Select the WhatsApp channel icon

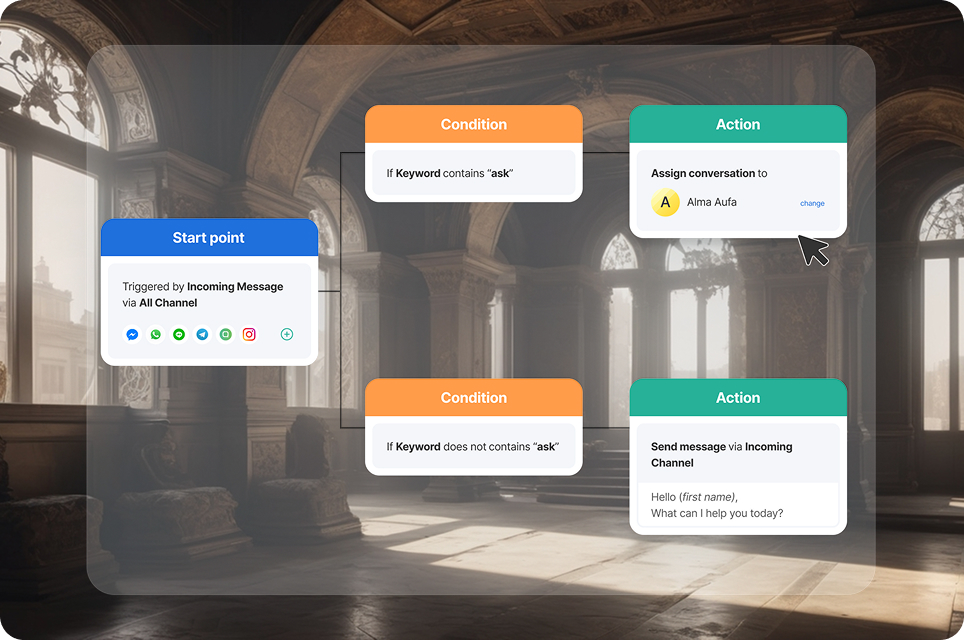(x=156, y=335)
